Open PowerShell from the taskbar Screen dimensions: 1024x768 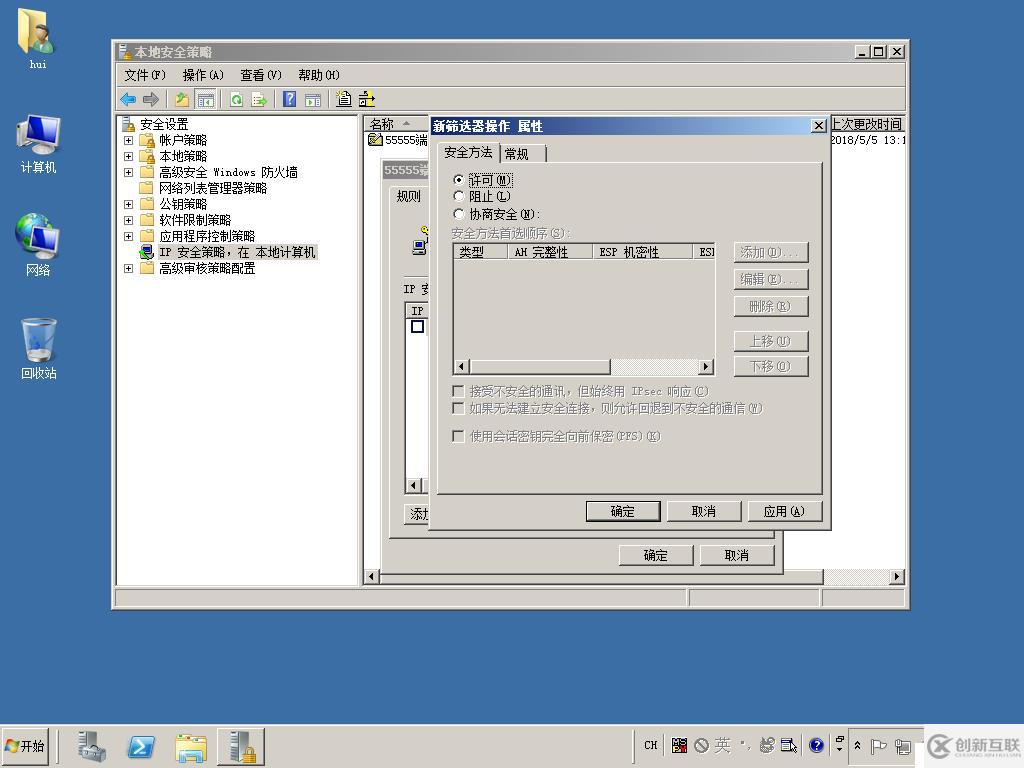pos(141,746)
